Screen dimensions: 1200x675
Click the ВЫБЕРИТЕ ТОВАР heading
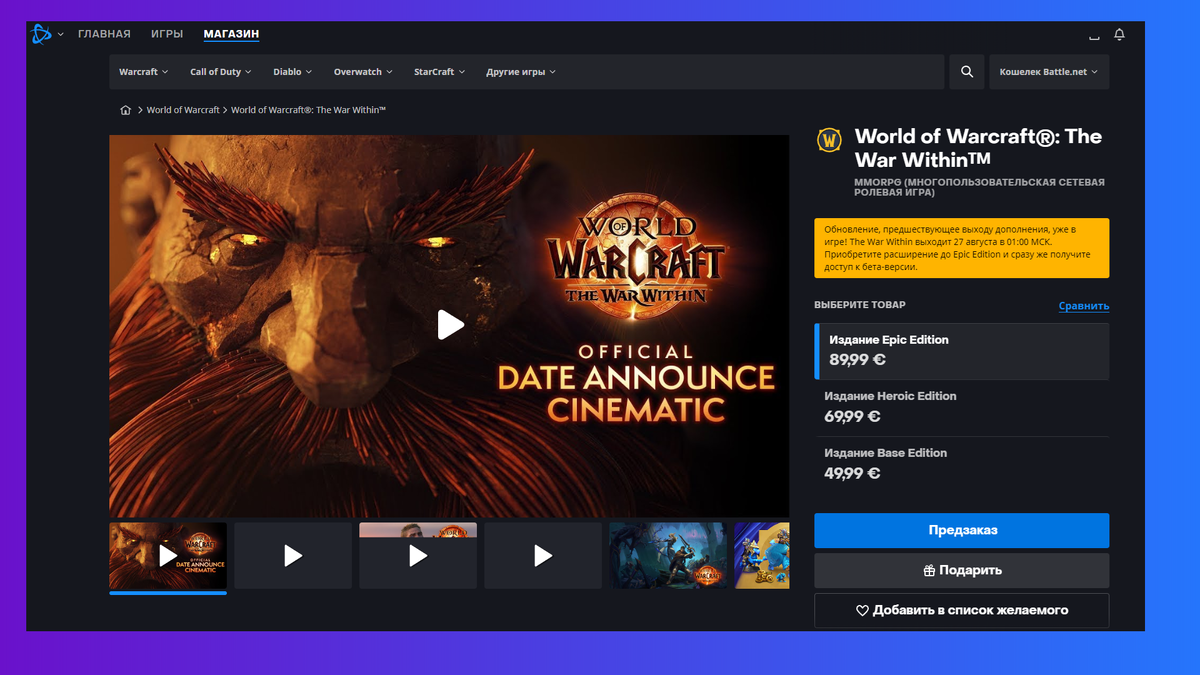click(860, 304)
